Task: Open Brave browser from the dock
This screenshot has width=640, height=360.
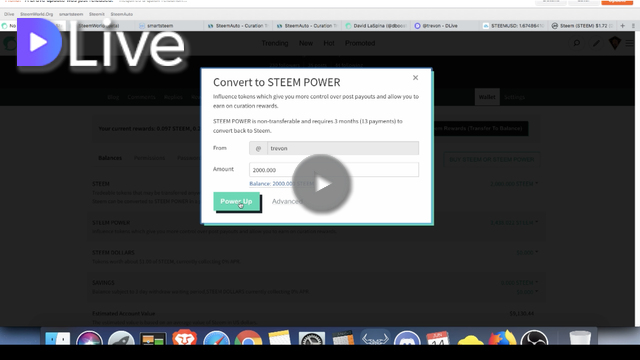Action: [184, 338]
